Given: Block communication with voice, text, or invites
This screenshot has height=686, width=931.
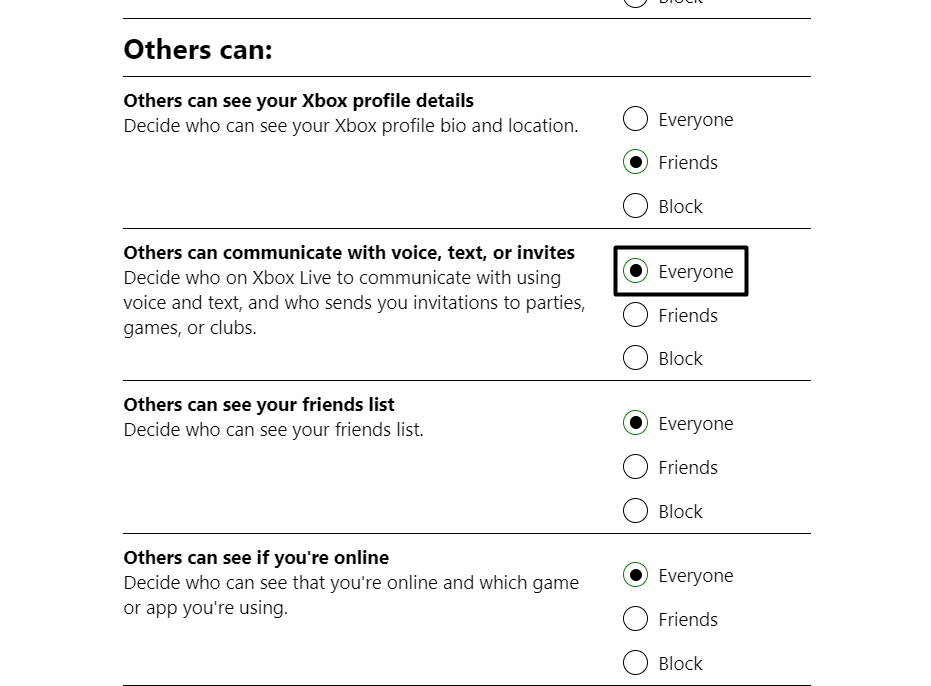Looking at the screenshot, I should coord(635,359).
